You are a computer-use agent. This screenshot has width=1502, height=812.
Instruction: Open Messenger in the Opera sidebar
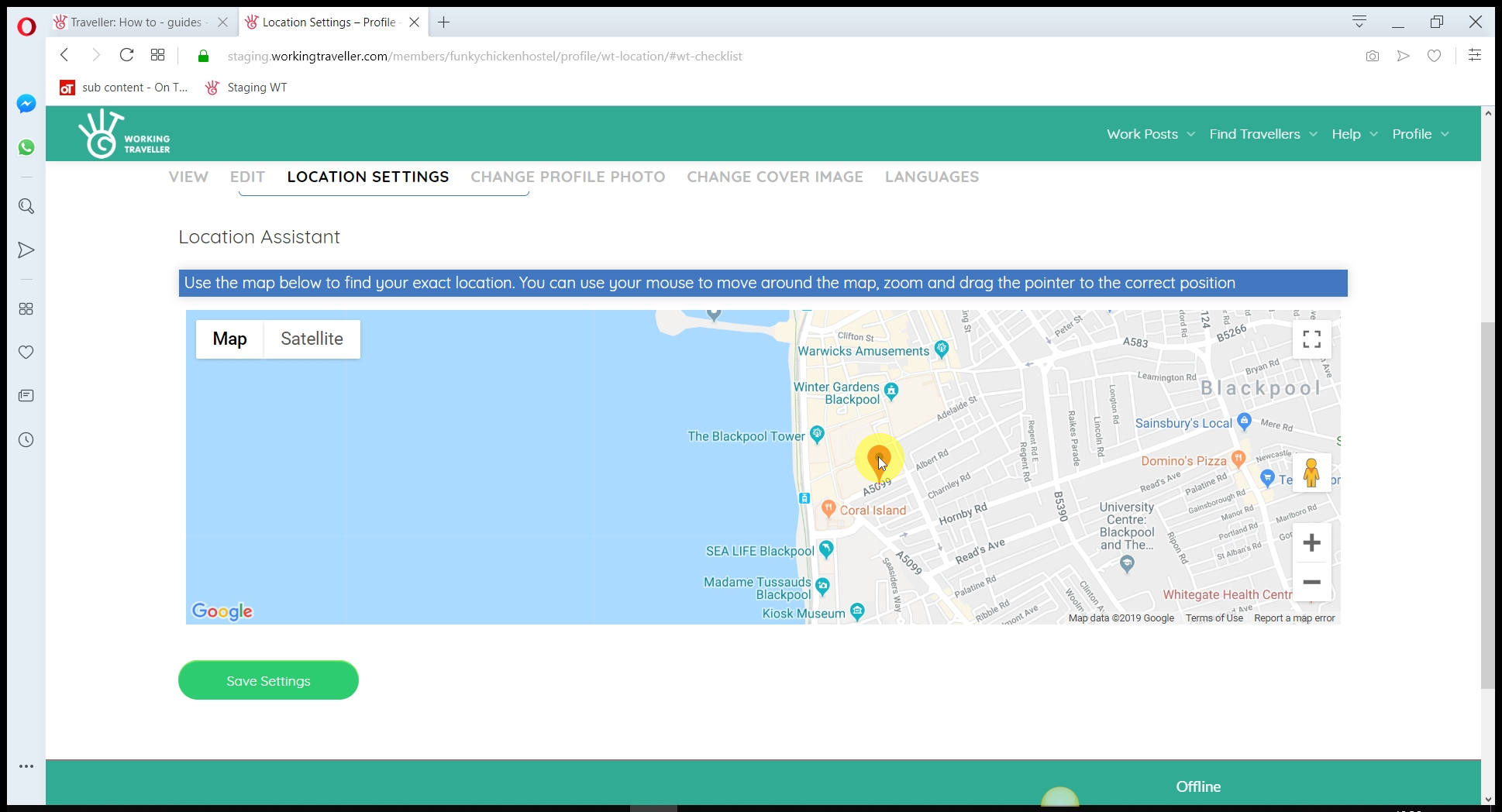point(26,104)
